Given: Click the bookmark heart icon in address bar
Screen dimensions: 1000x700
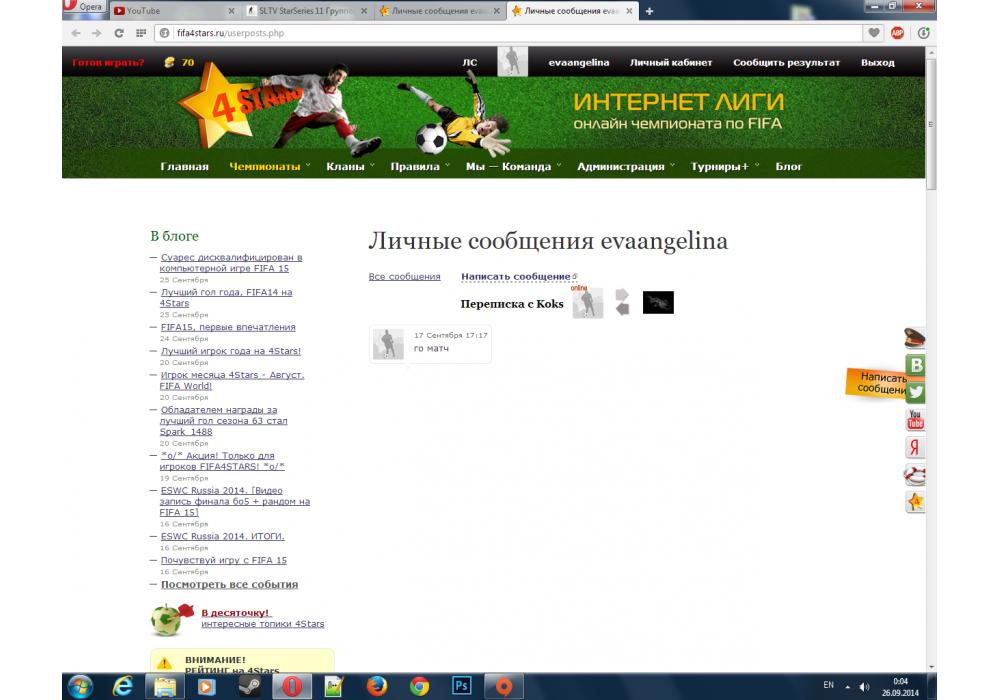Looking at the screenshot, I should point(875,33).
